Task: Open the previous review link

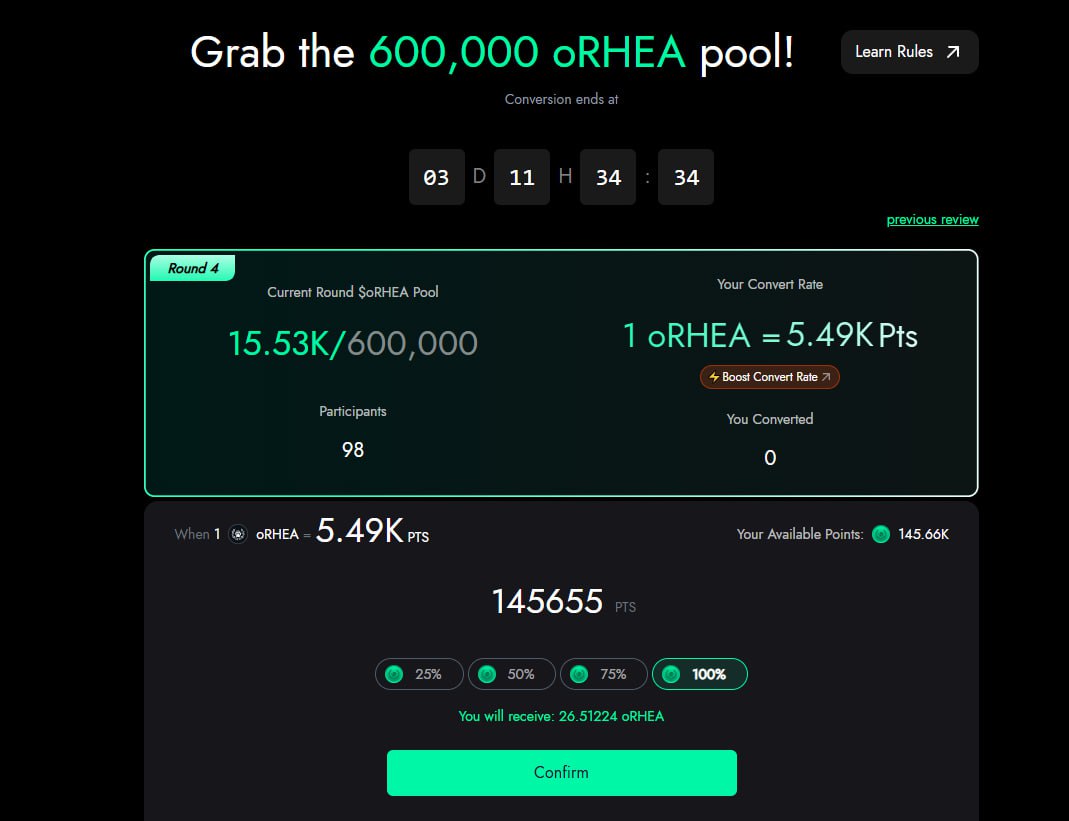Action: coord(932,220)
